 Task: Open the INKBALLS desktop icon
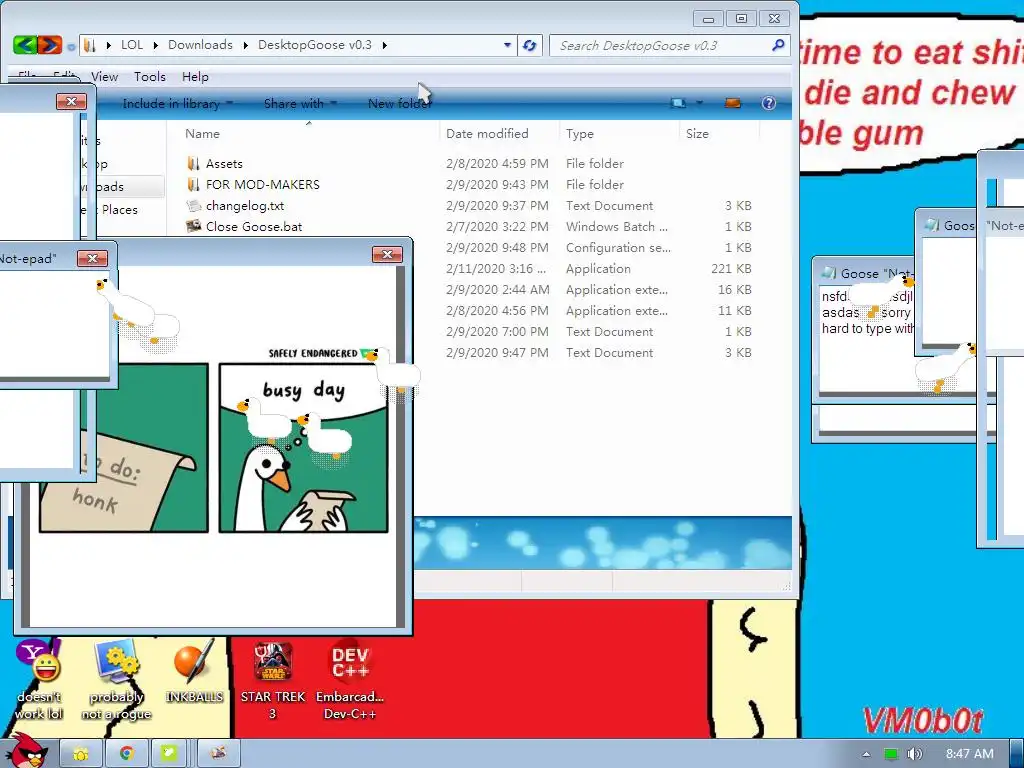coord(194,671)
